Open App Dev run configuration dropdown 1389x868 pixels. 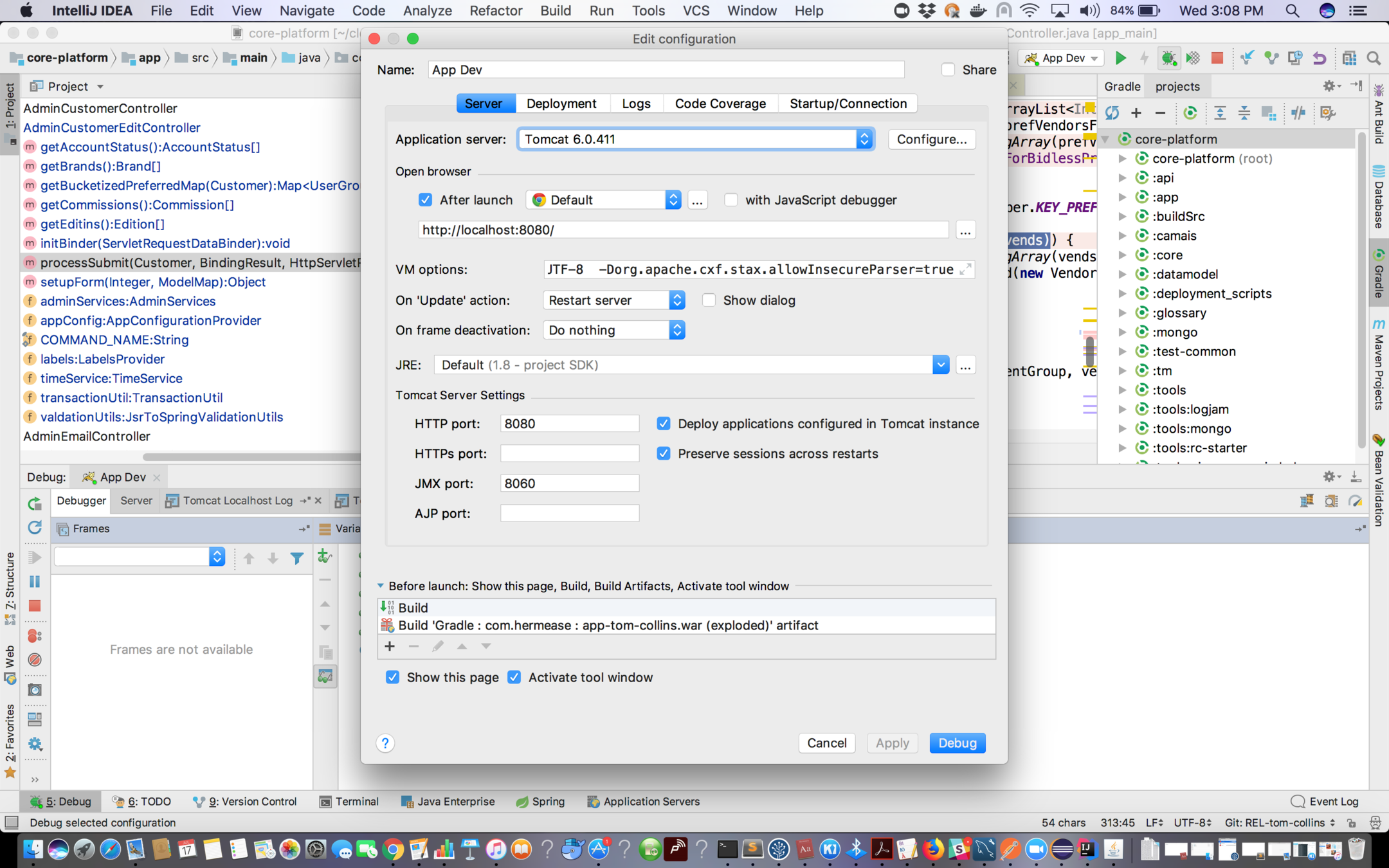coord(1062,58)
